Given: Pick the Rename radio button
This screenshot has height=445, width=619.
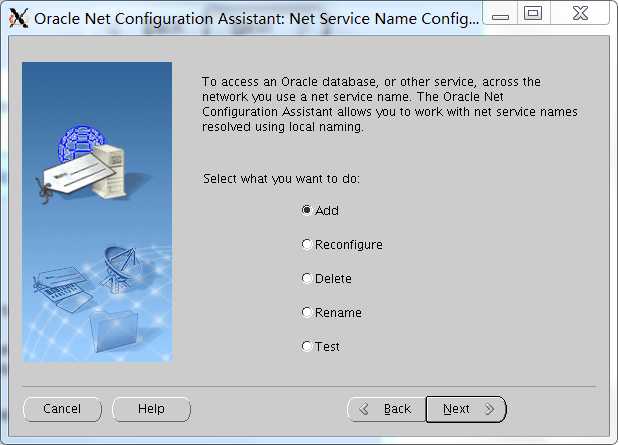Looking at the screenshot, I should pos(332,312).
